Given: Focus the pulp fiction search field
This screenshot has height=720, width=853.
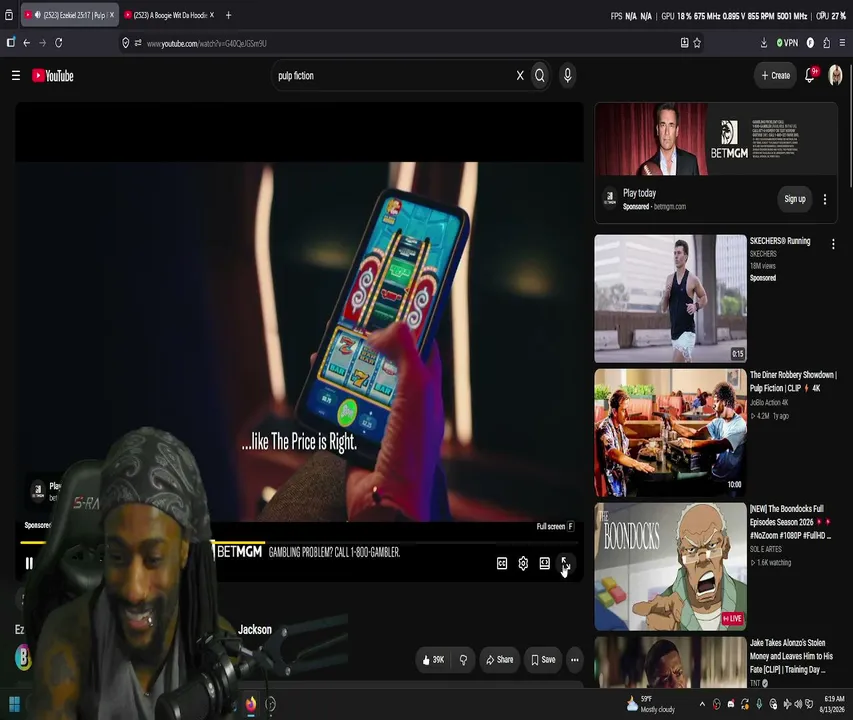Looking at the screenshot, I should pyautogui.click(x=394, y=76).
